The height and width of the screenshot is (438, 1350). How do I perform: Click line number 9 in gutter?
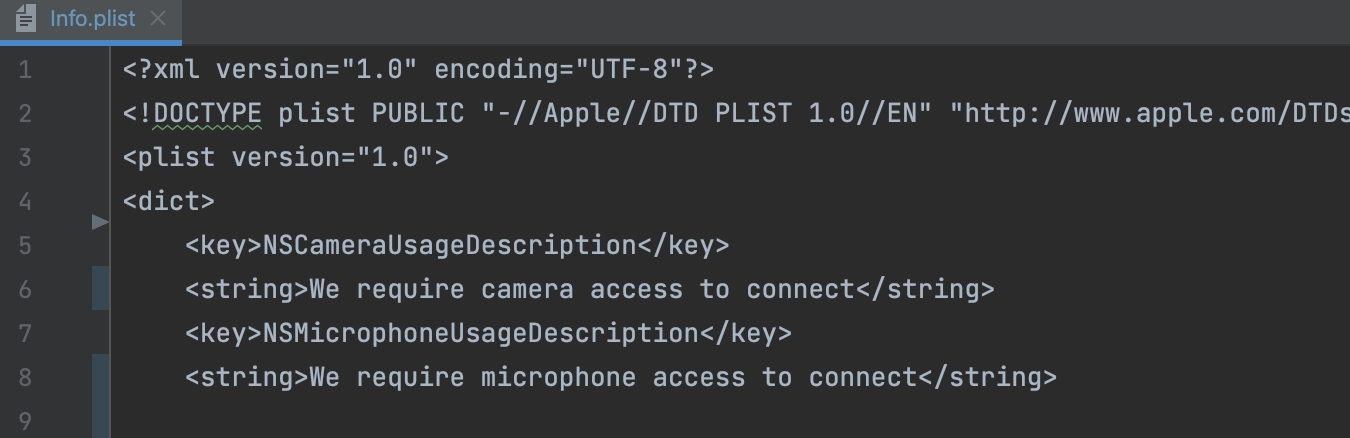tap(24, 421)
